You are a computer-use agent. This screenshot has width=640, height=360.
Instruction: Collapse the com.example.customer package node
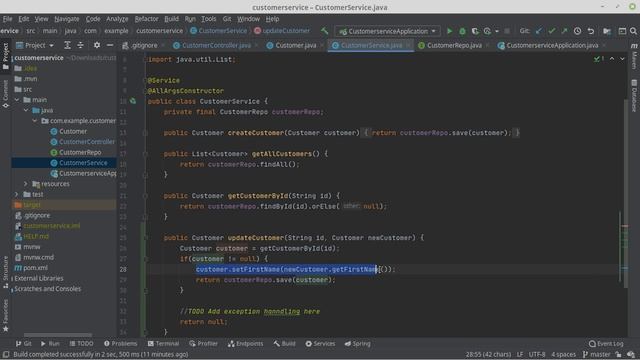click(x=35, y=121)
